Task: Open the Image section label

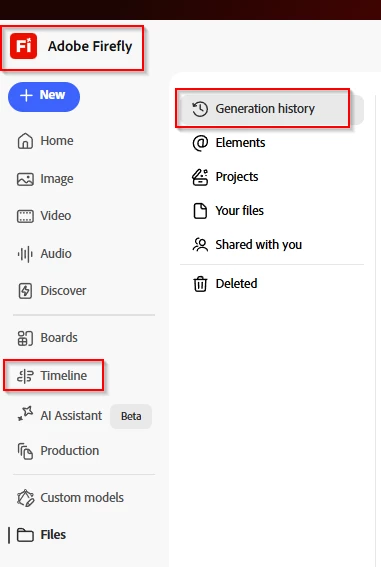Action: (57, 179)
